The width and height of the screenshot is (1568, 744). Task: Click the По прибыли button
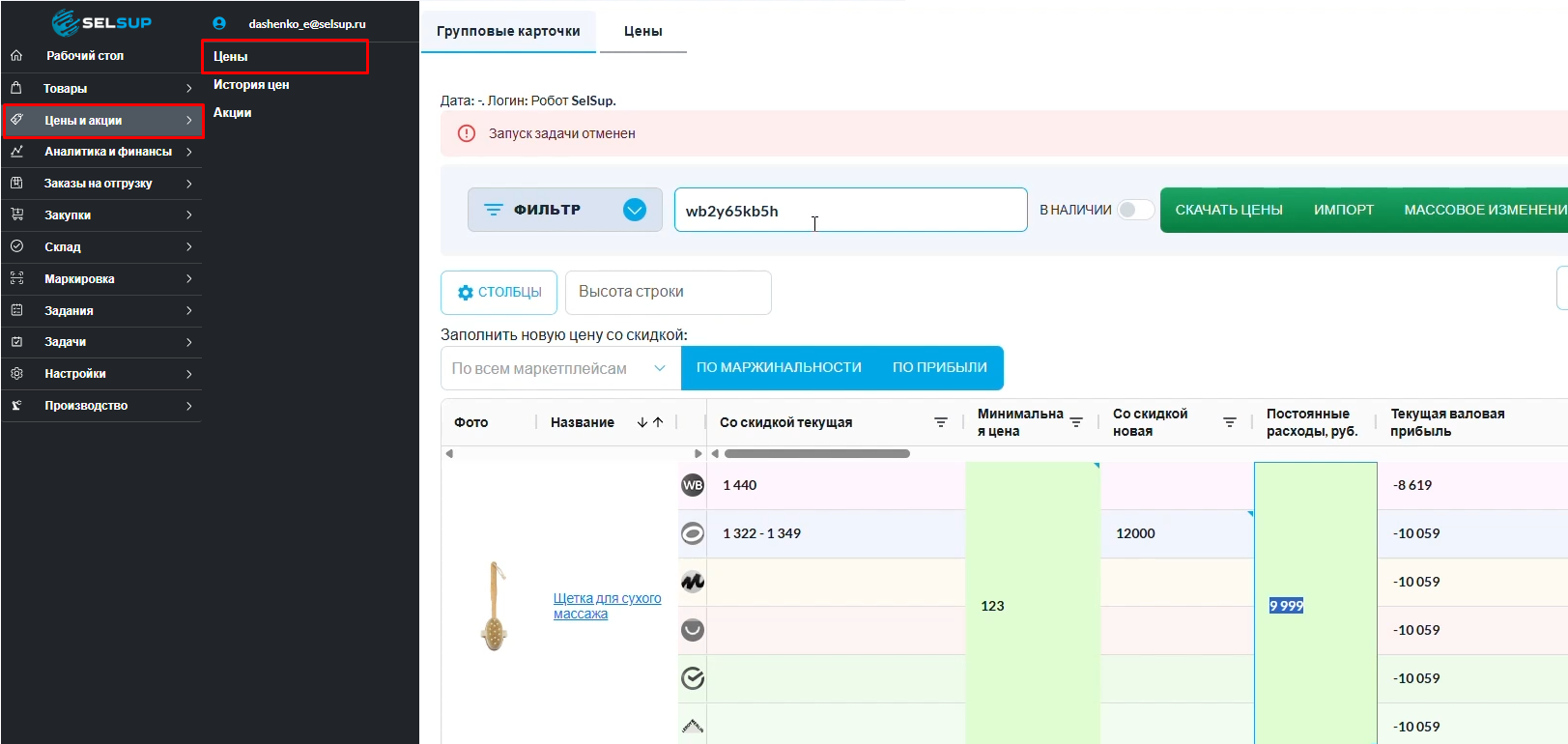tap(939, 368)
